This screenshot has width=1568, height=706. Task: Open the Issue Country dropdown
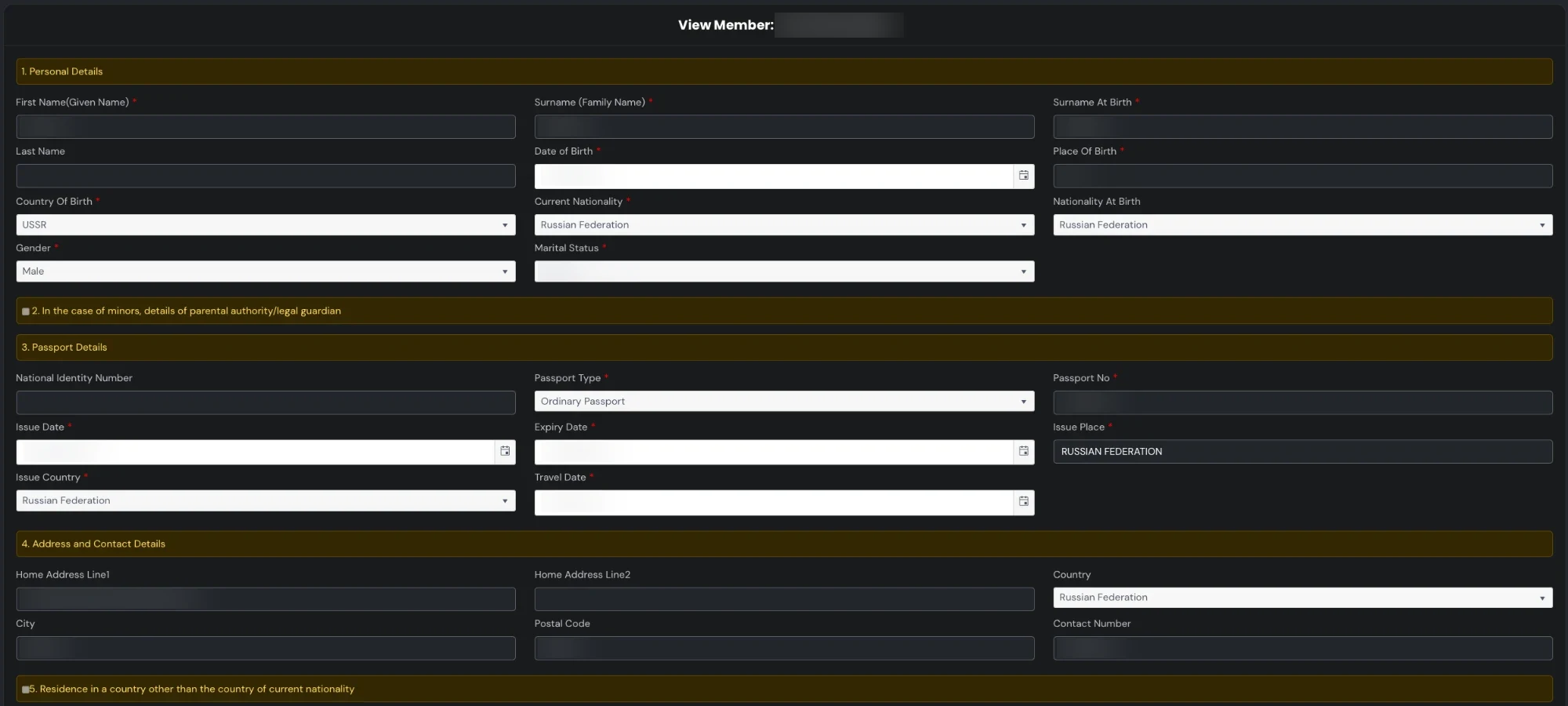click(x=266, y=500)
